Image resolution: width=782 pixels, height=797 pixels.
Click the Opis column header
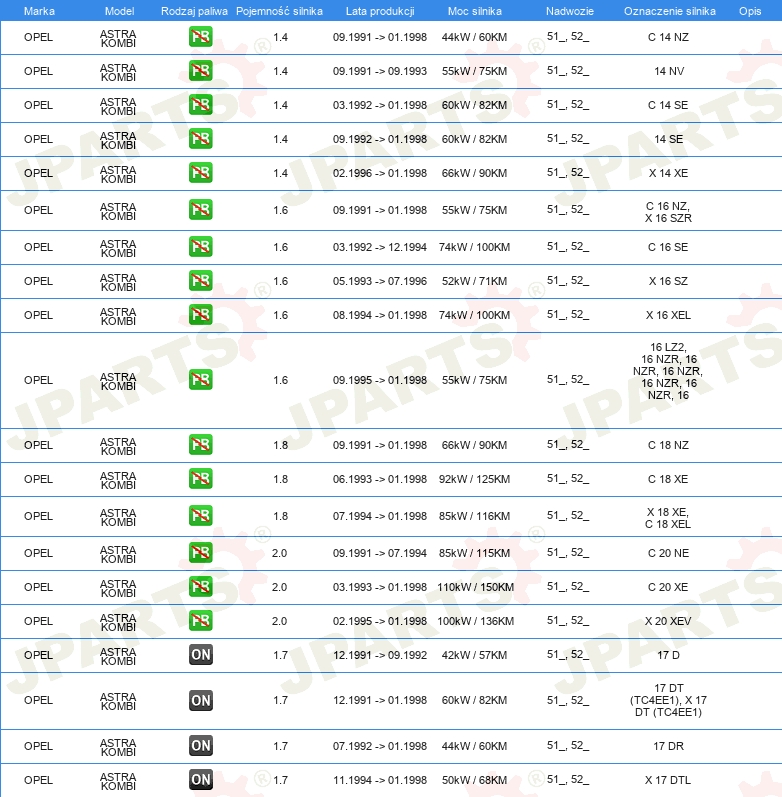tap(749, 10)
